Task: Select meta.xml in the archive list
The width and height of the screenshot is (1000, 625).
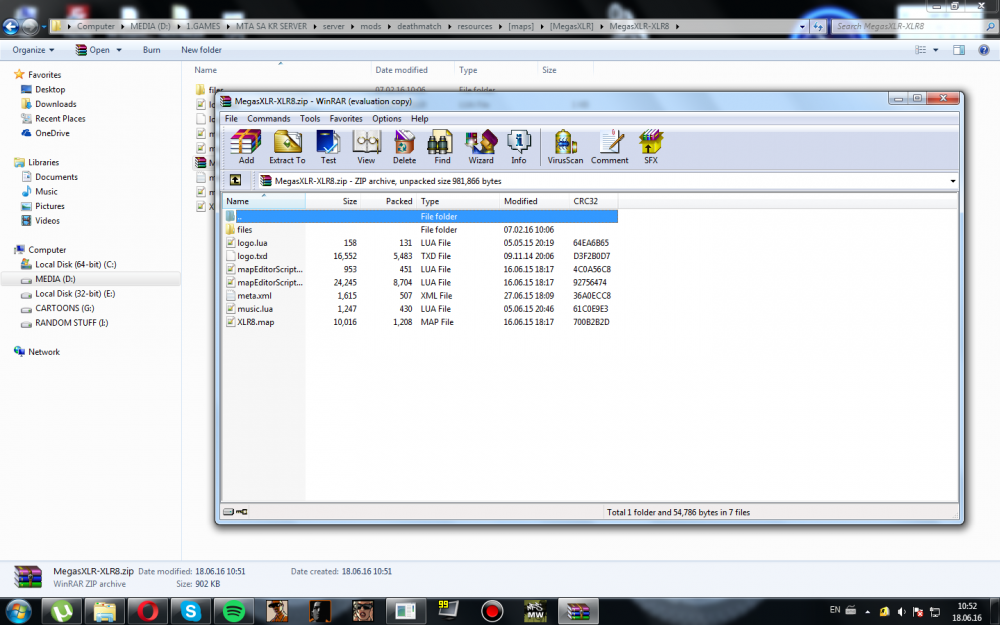Action: [254, 296]
